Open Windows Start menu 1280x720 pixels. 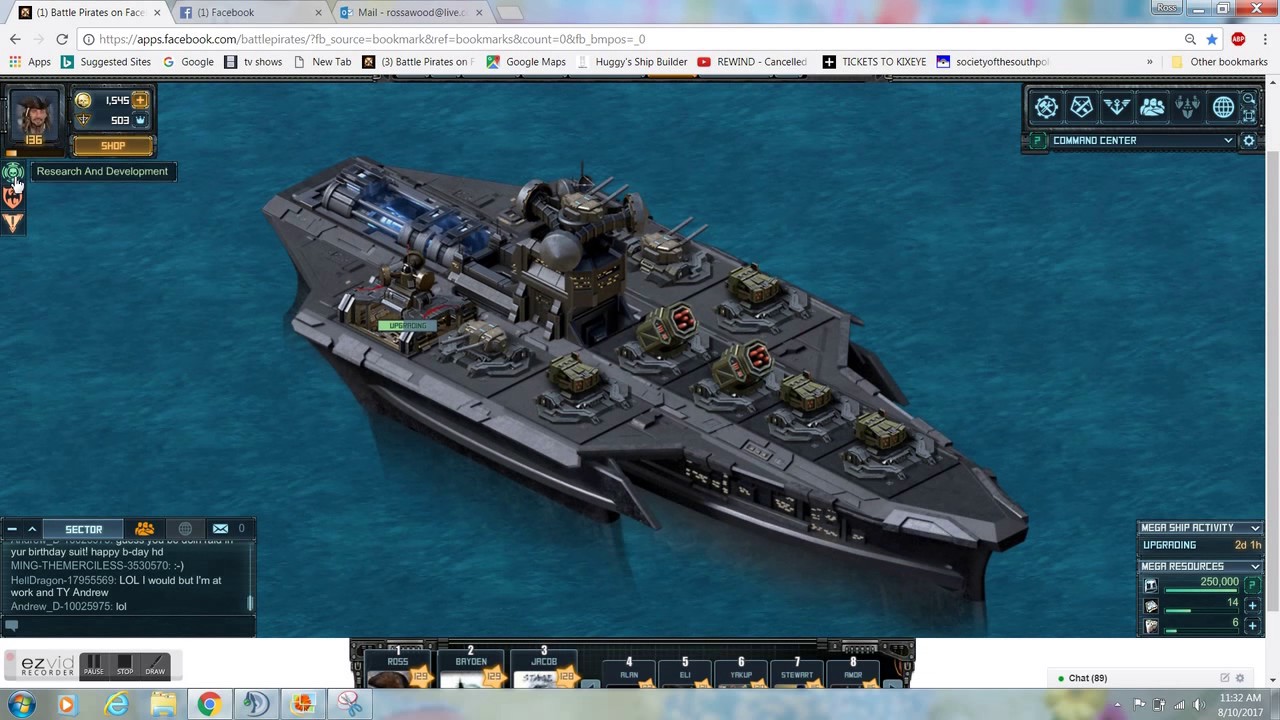(21, 705)
